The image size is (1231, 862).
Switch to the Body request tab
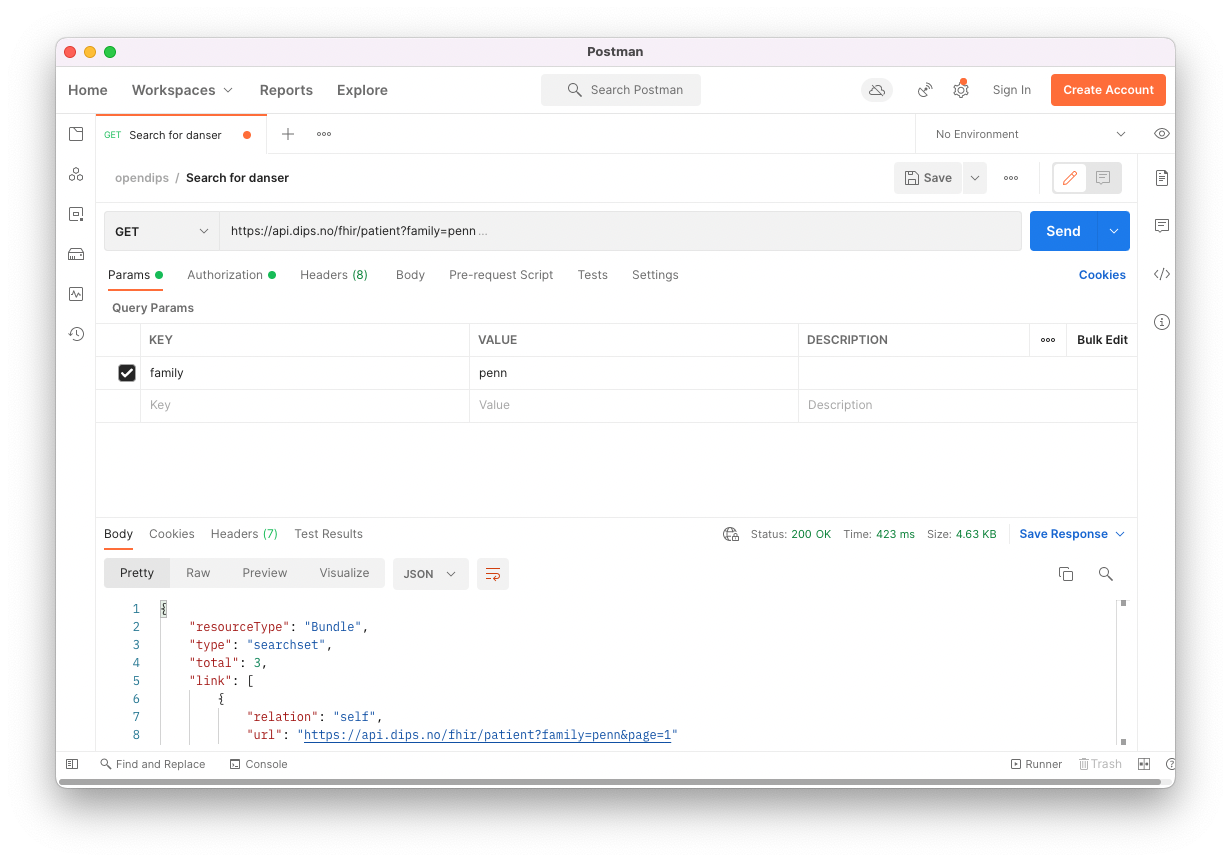click(x=410, y=275)
